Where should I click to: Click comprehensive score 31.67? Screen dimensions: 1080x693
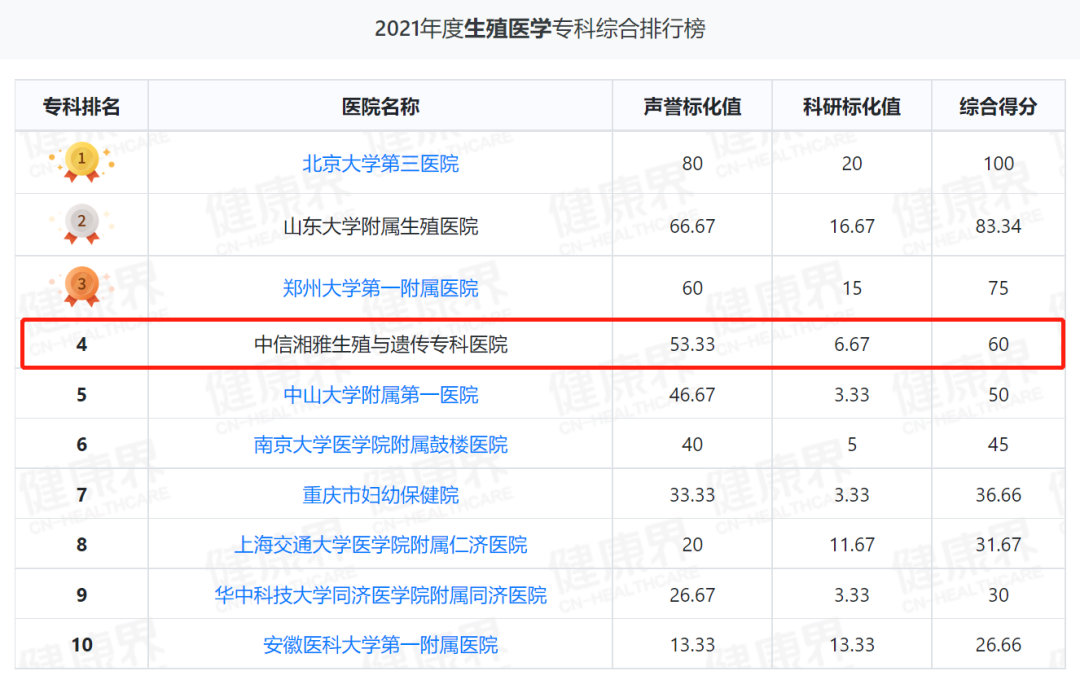coord(998,544)
